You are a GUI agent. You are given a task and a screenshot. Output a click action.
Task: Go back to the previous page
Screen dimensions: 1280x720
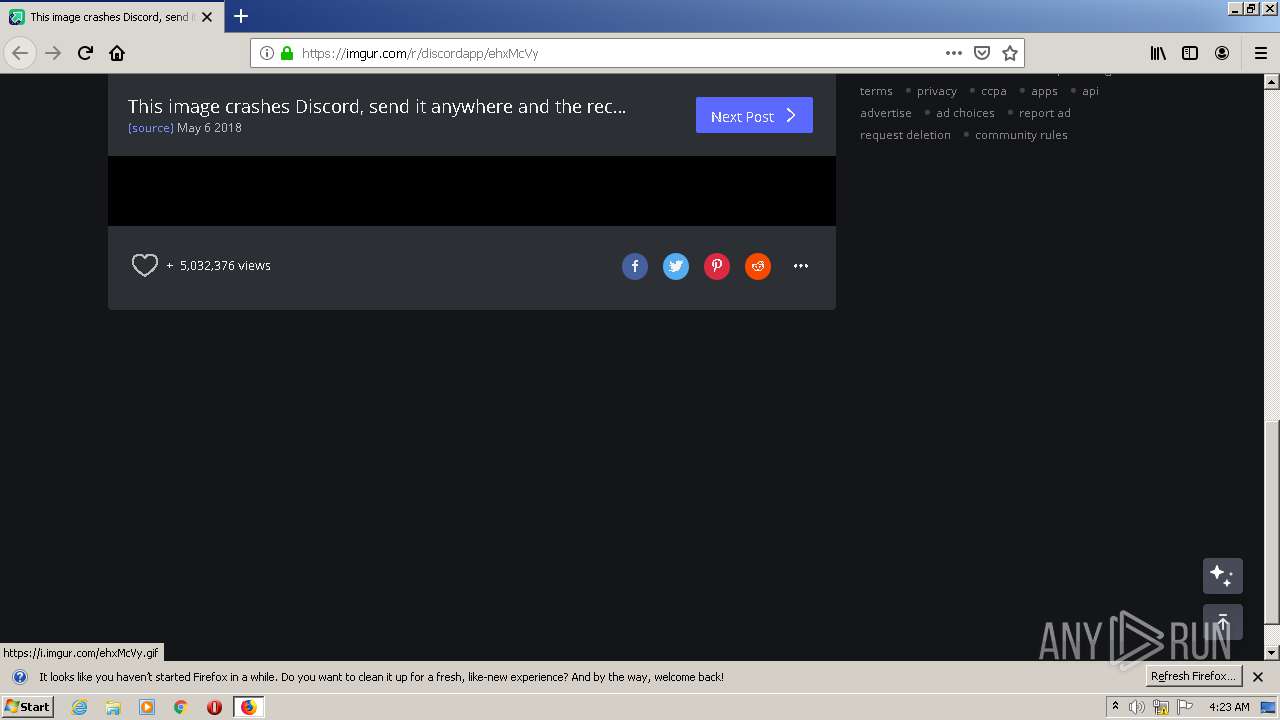tap(20, 53)
